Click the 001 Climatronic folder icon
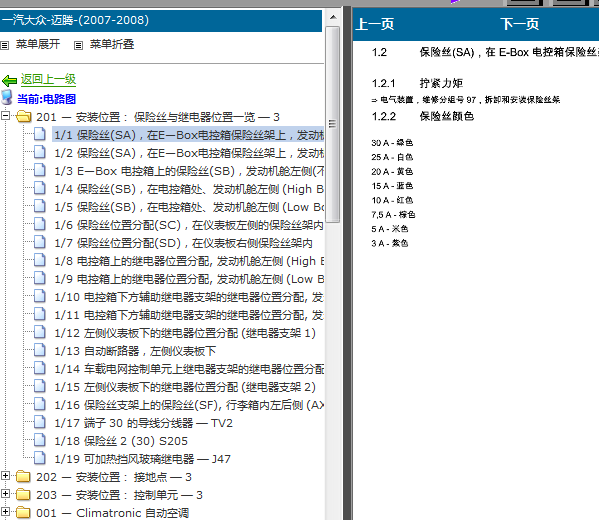The width and height of the screenshot is (599, 520). (24, 512)
